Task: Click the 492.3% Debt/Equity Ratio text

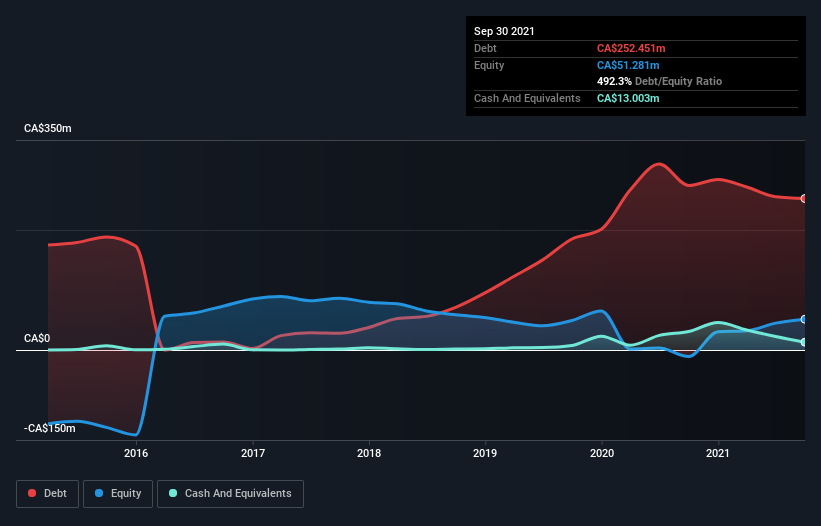Action: 659,82
